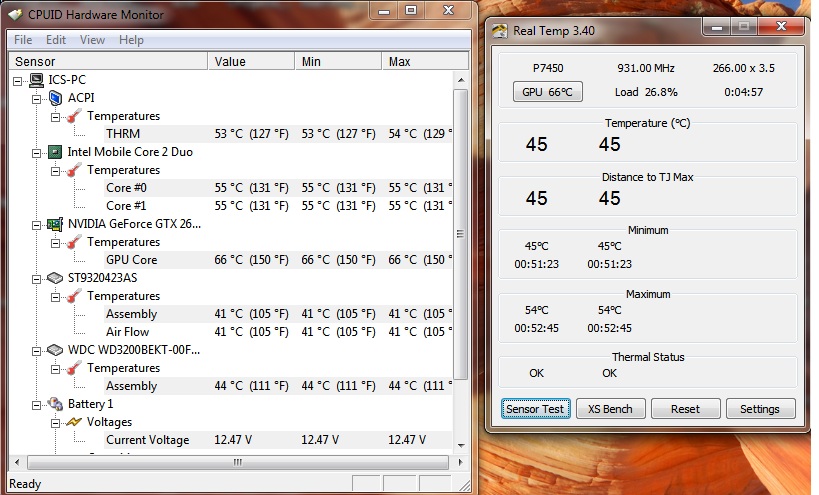Image resolution: width=819 pixels, height=495 pixels.
Task: Click the vertical scrollbar down arrow in Hardware Monitor
Action: coord(461,445)
